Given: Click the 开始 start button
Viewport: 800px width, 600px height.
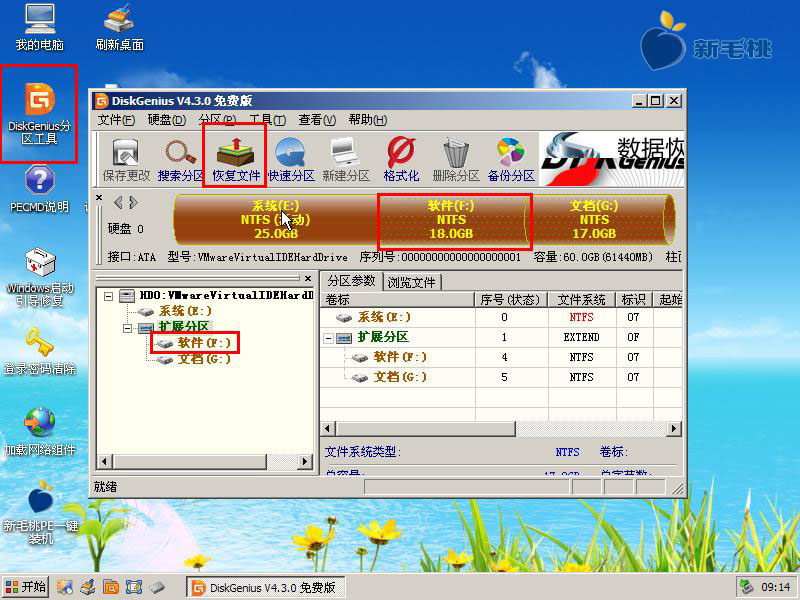Looking at the screenshot, I should click(26, 587).
